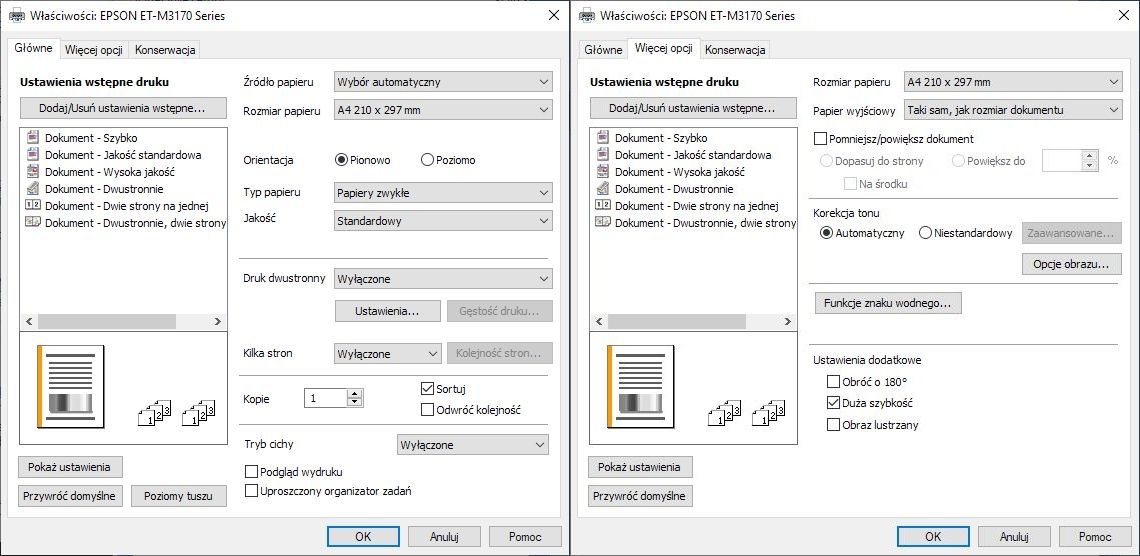Select Niestandardowy tone correction radio
Viewport: 1140px width, 556px height.
pos(925,233)
